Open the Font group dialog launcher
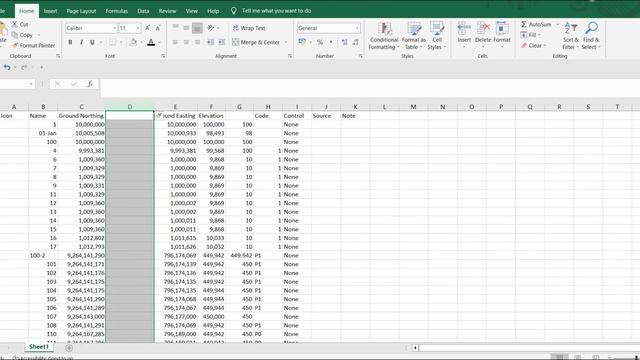This screenshot has height=360, width=640. 163,56
